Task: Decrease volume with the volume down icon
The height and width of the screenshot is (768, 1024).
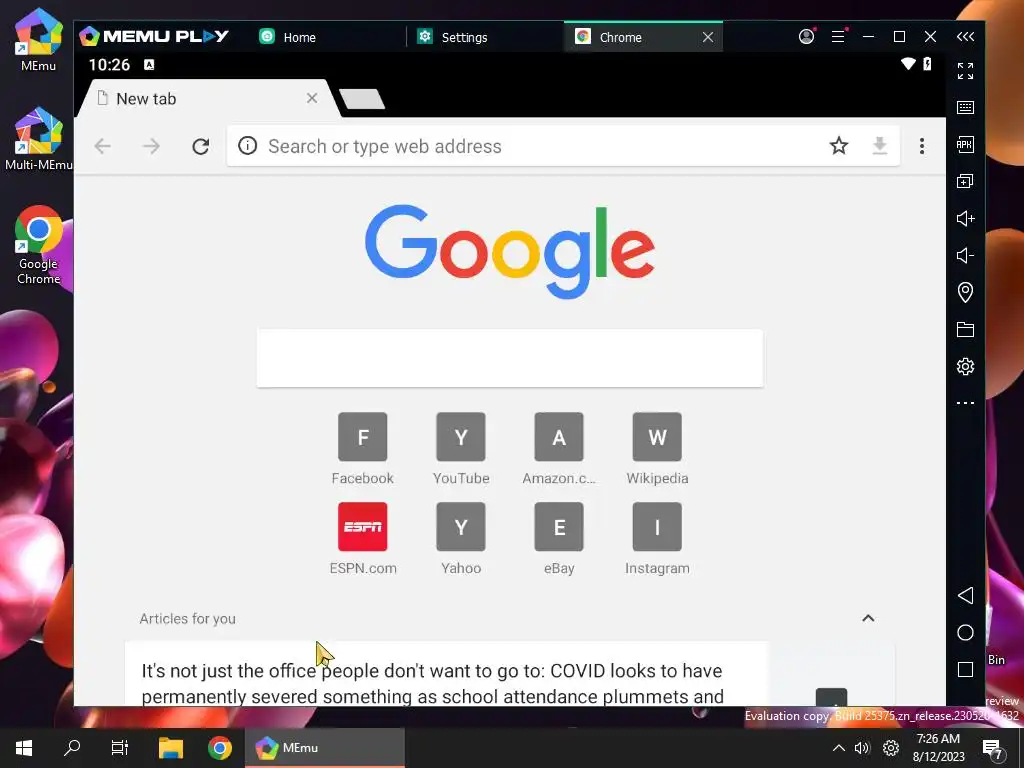Action: (x=965, y=255)
